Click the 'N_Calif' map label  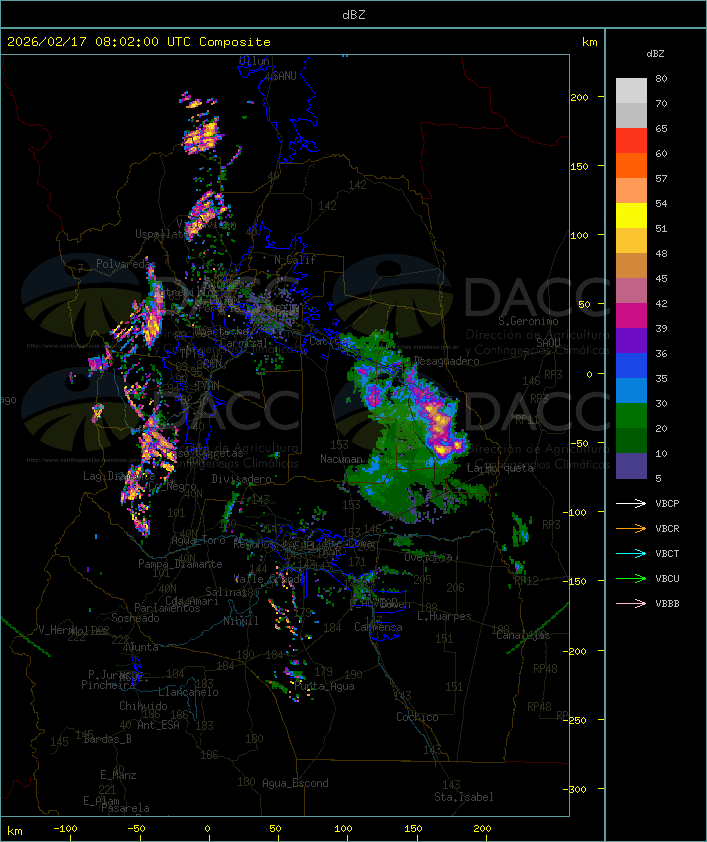(295, 259)
